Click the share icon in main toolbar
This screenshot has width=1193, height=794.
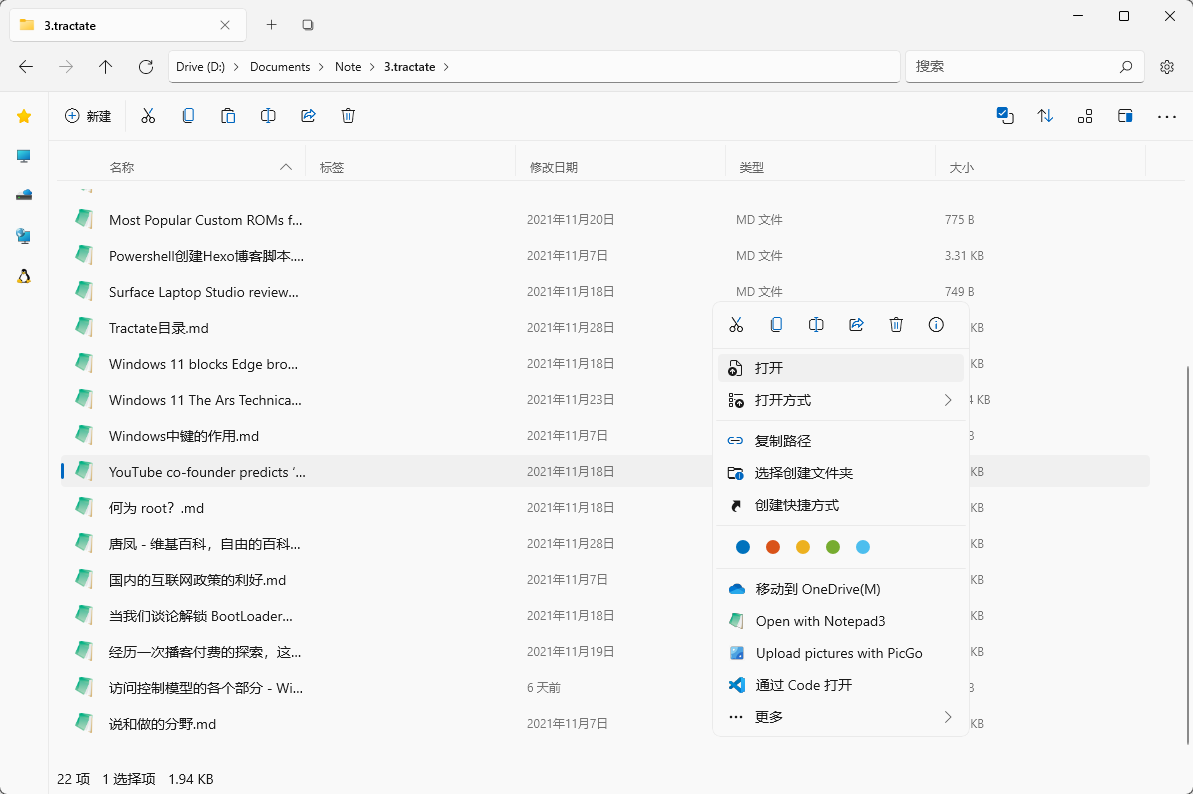(x=308, y=116)
